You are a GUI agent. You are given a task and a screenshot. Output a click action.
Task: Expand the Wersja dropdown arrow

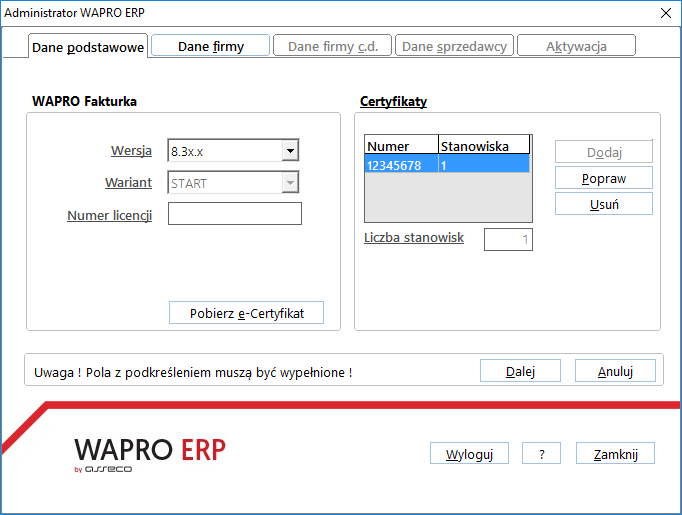[x=290, y=151]
